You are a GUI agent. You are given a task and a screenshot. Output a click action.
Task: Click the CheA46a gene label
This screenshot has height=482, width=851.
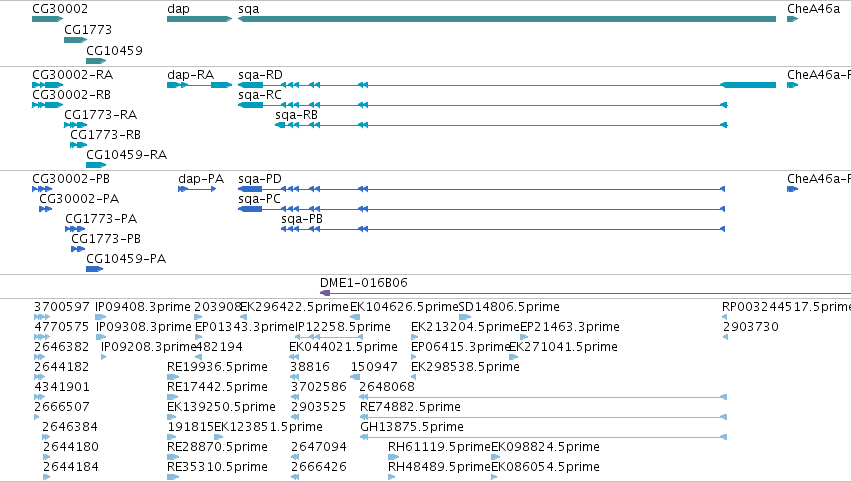click(814, 9)
